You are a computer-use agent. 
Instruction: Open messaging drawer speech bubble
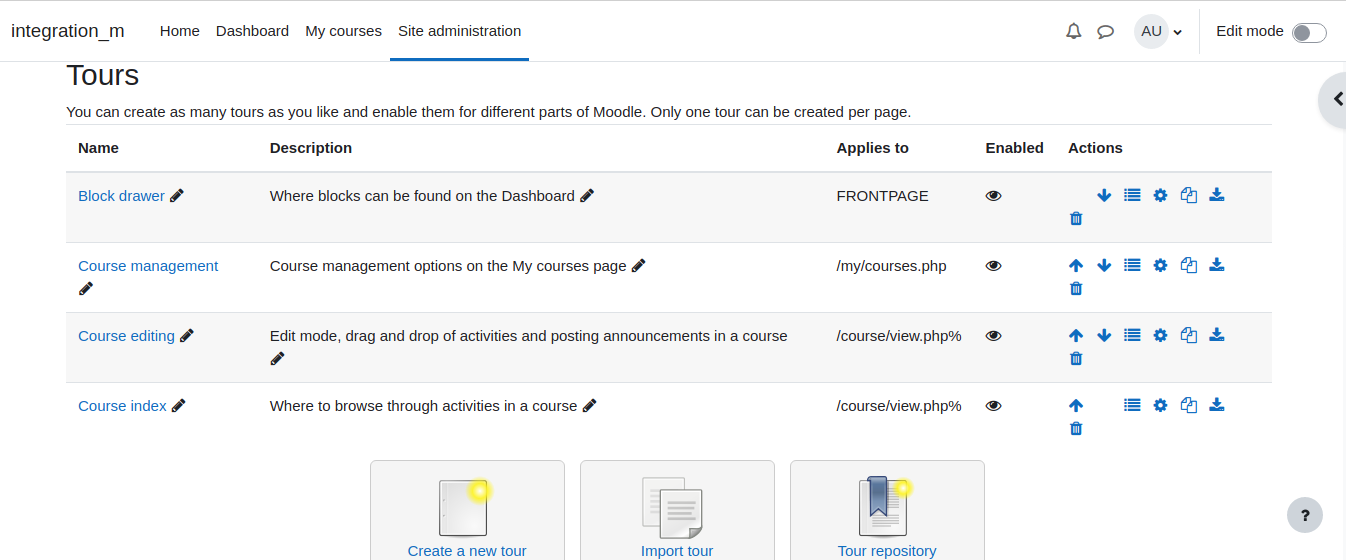click(1106, 31)
